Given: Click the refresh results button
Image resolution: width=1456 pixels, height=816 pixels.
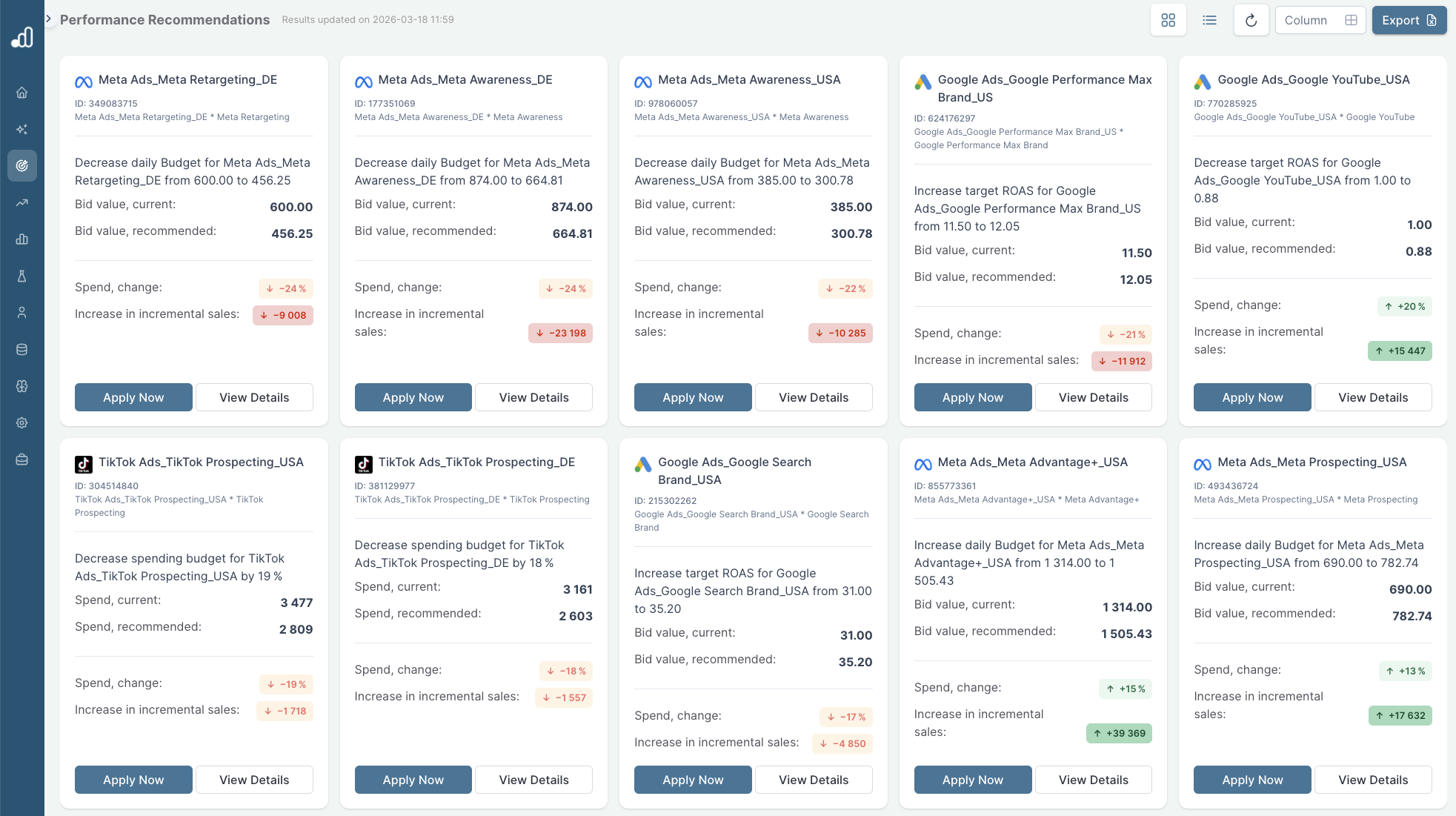Looking at the screenshot, I should (1251, 20).
